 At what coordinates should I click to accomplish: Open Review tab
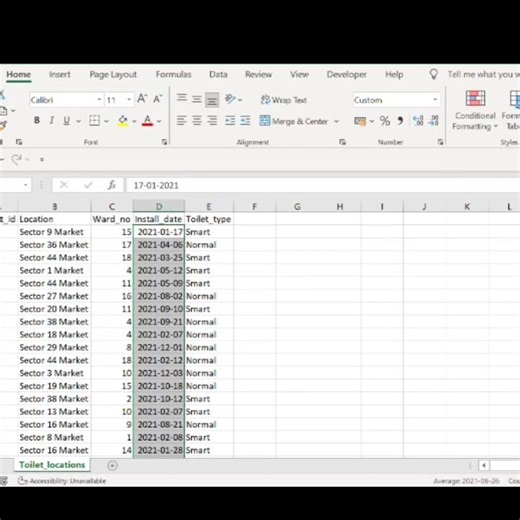tap(258, 74)
